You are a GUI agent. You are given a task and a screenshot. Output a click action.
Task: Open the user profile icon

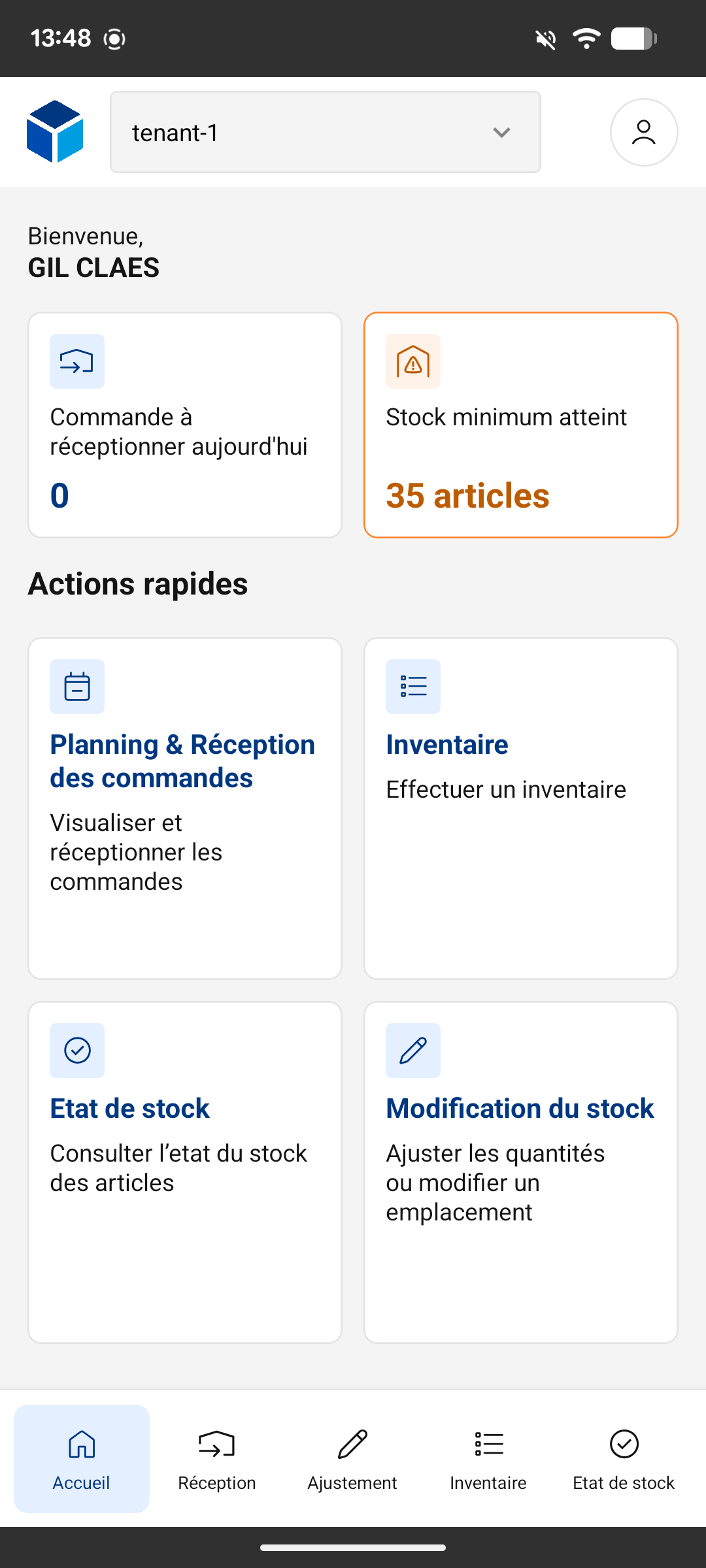click(643, 132)
